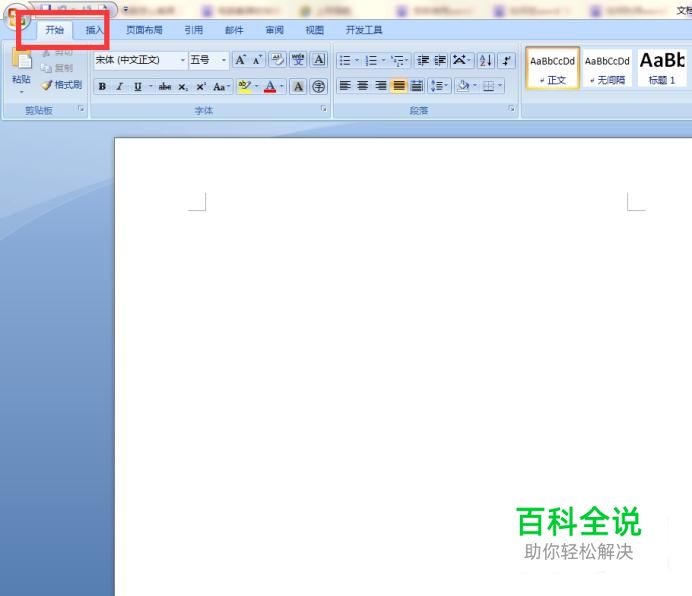Viewport: 692px width, 596px height.
Task: Open the Borders dropdown arrow
Action: click(x=500, y=85)
